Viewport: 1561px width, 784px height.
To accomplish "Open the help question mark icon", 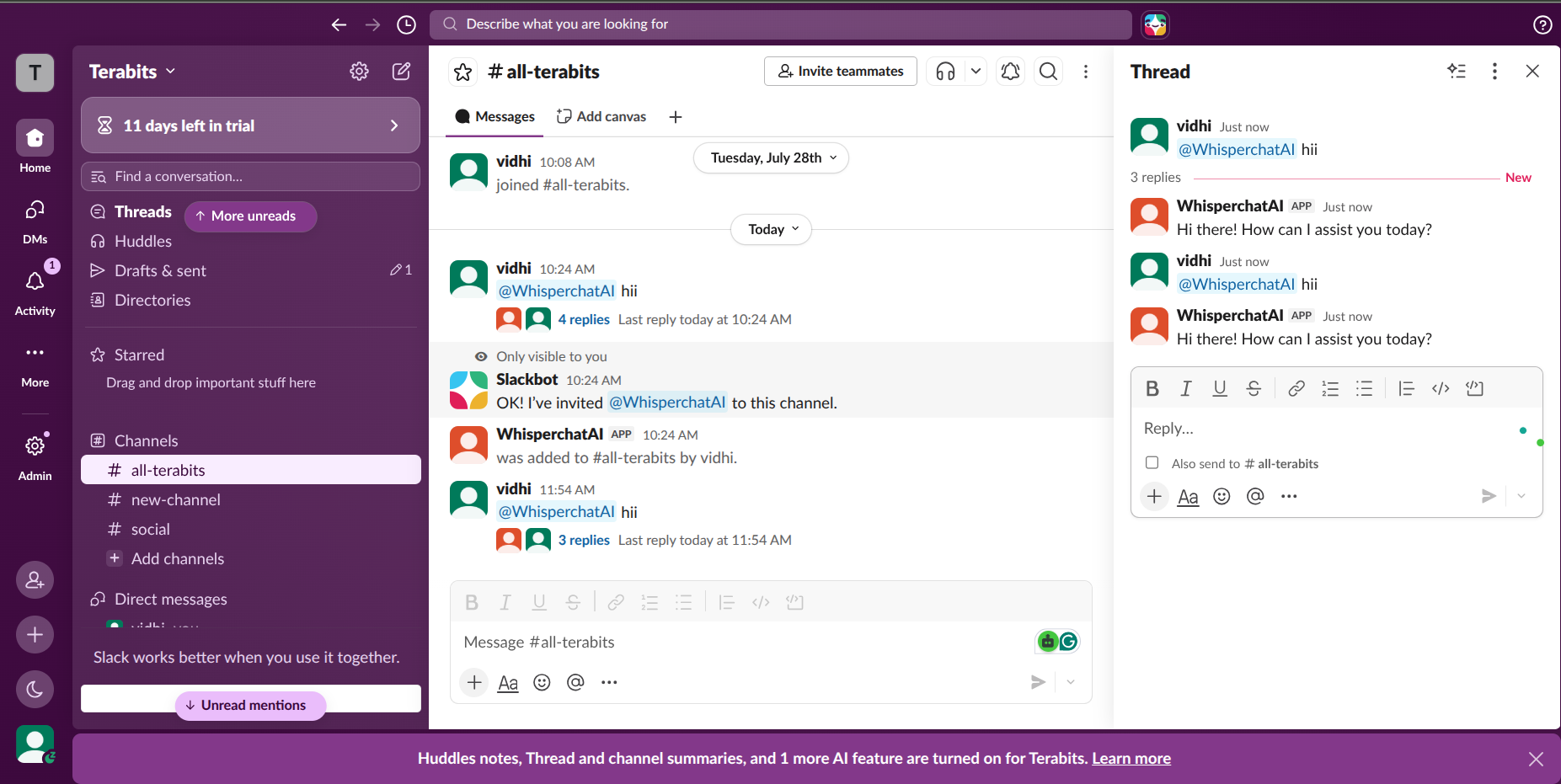I will click(1542, 24).
